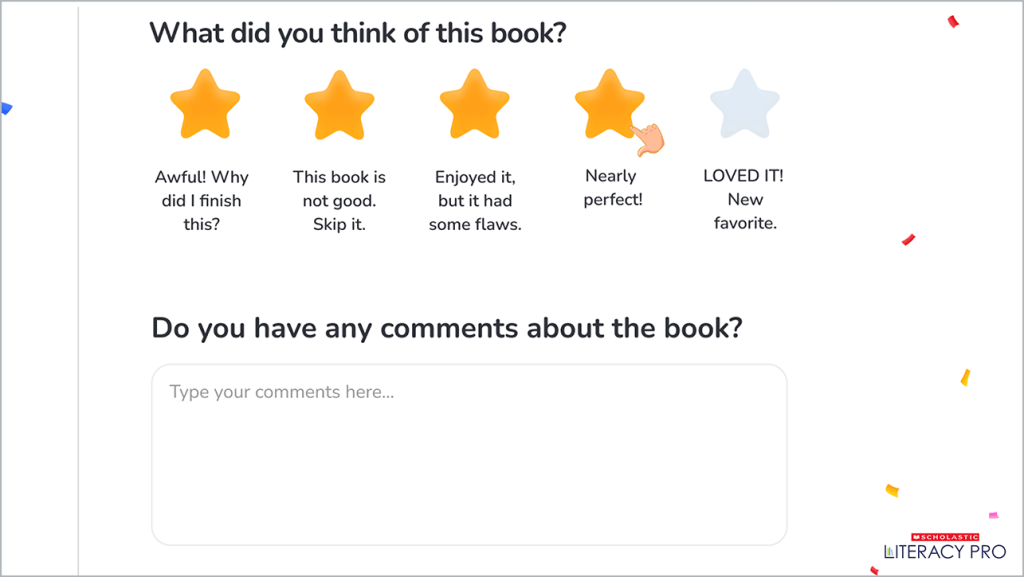Select the second star rating
1024x577 pixels.
pyautogui.click(x=339, y=104)
